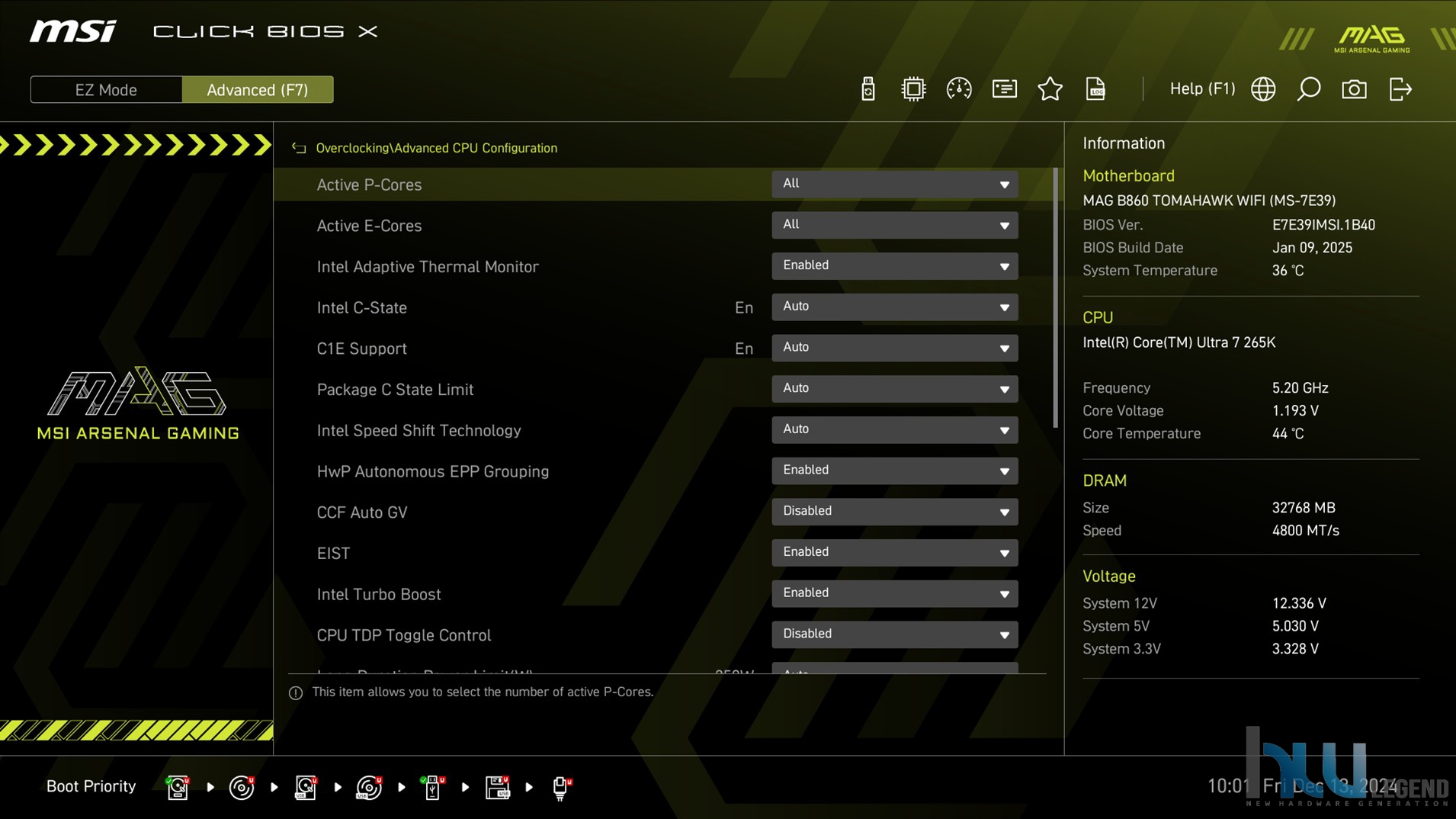Click the BIOS Build Date Jan 09, 2025
Image resolution: width=1456 pixels, height=819 pixels.
pyautogui.click(x=1312, y=248)
